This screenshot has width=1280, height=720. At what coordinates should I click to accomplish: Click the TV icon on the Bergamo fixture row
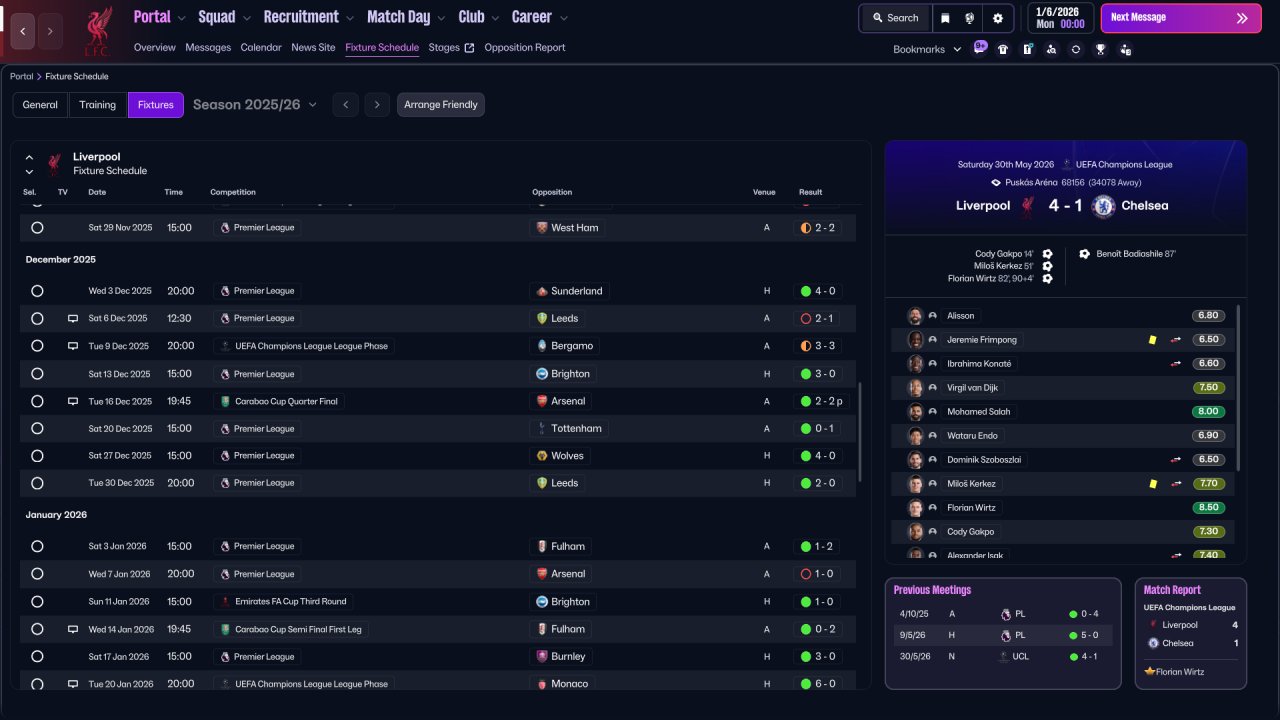[73, 346]
